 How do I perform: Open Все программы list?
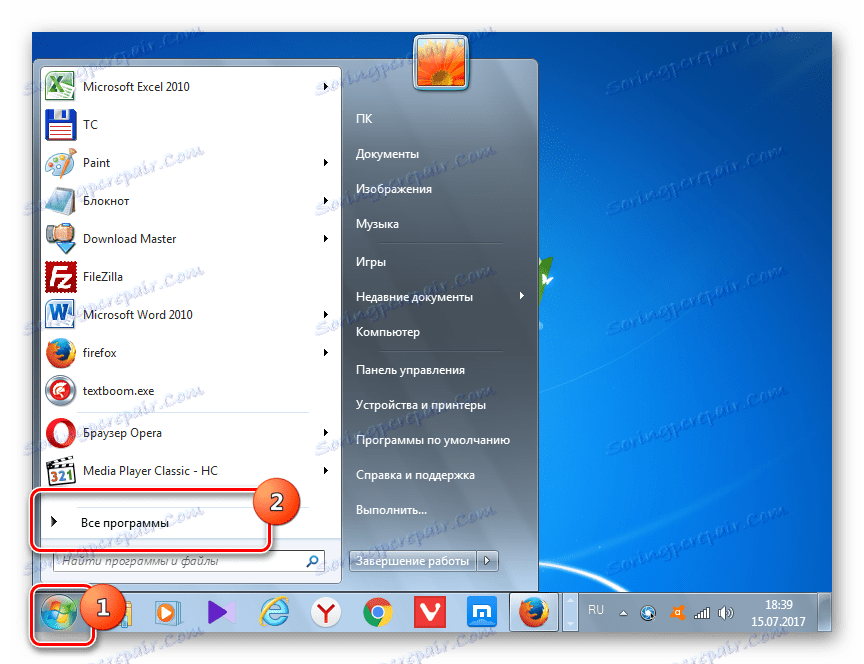tap(125, 523)
